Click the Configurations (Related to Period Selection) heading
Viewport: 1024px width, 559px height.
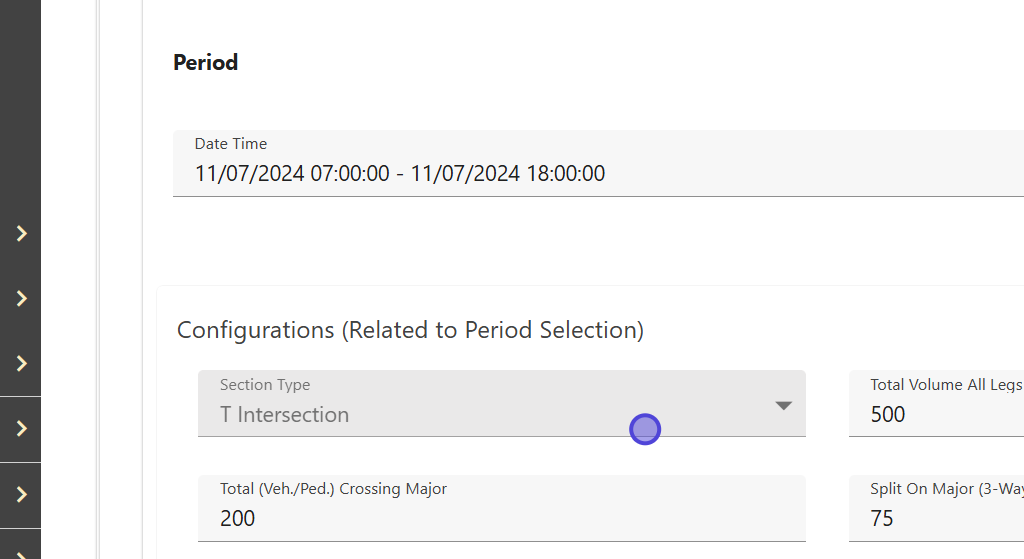coord(410,330)
